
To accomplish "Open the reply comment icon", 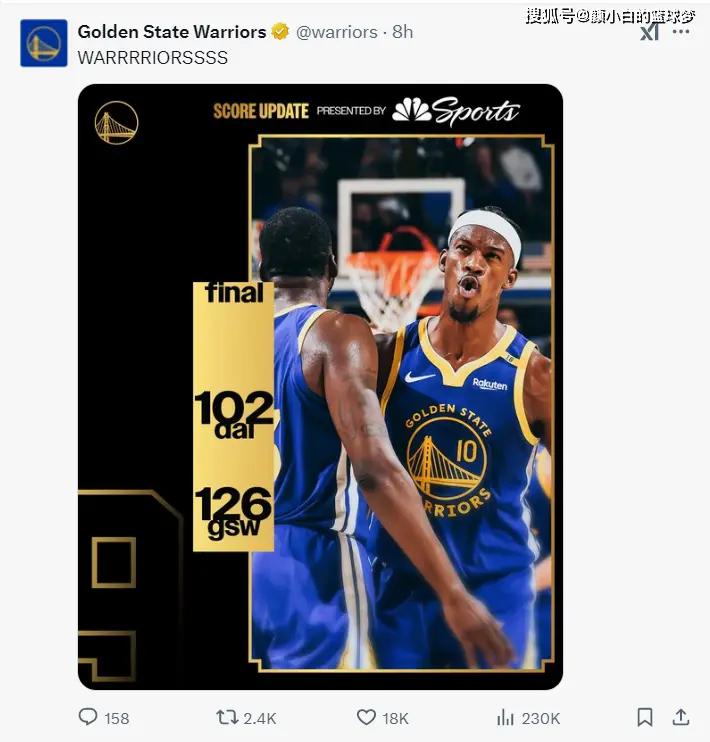I will pyautogui.click(x=88, y=717).
